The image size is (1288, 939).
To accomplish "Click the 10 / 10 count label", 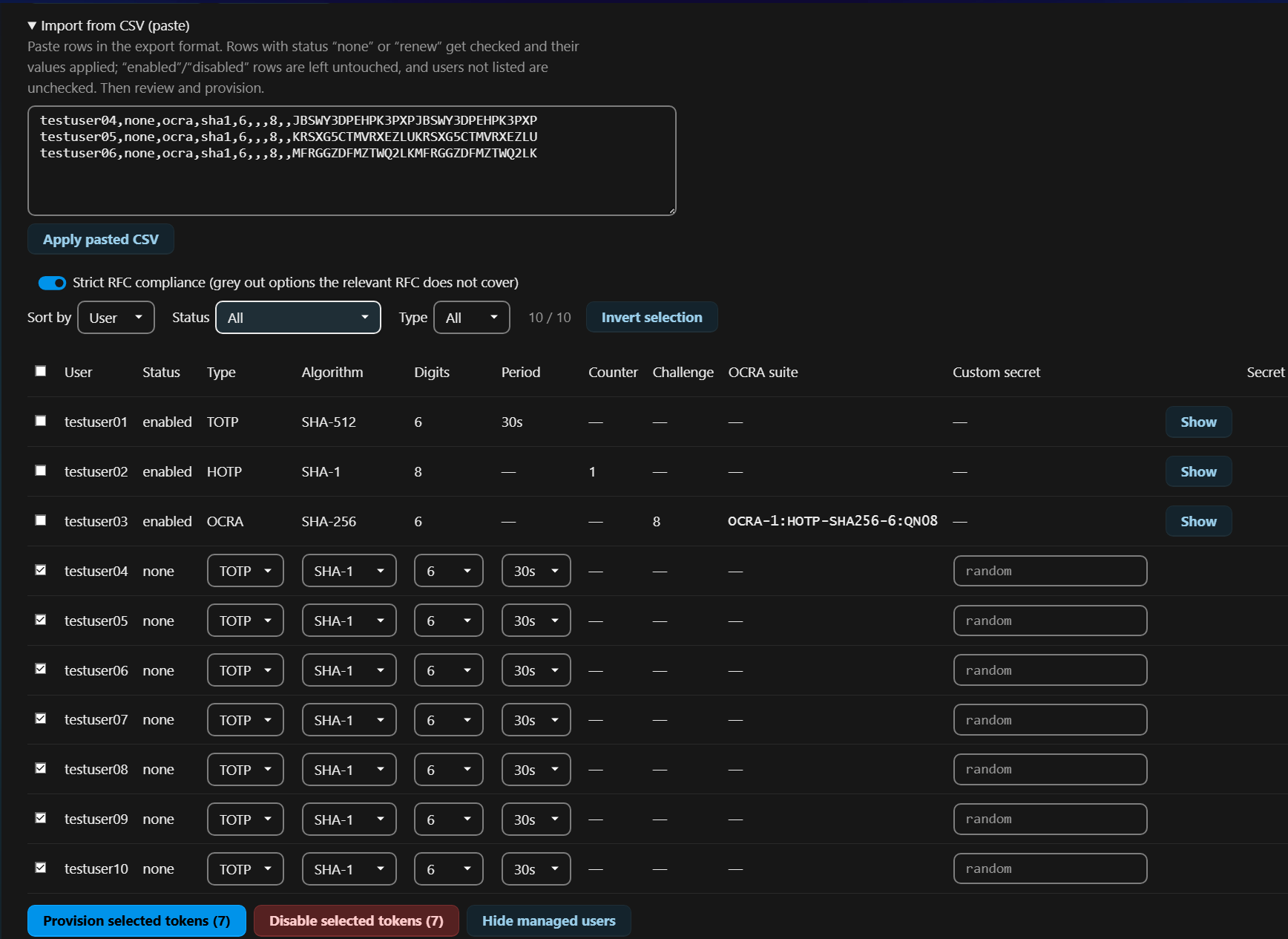I will [550, 318].
